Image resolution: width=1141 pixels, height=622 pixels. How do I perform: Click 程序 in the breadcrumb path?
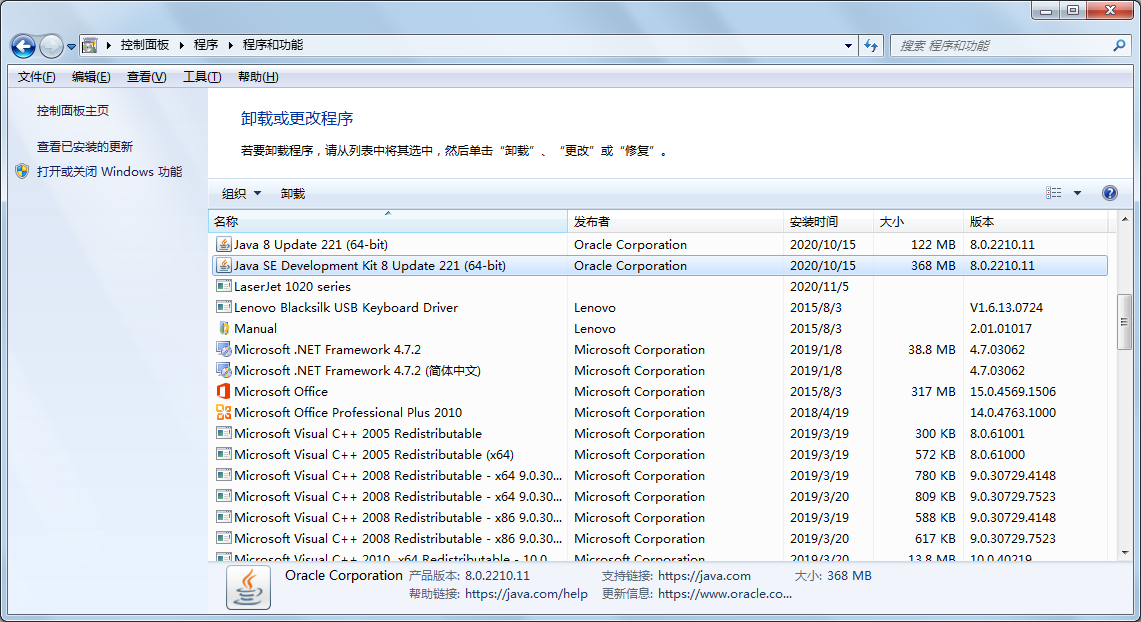(x=206, y=45)
